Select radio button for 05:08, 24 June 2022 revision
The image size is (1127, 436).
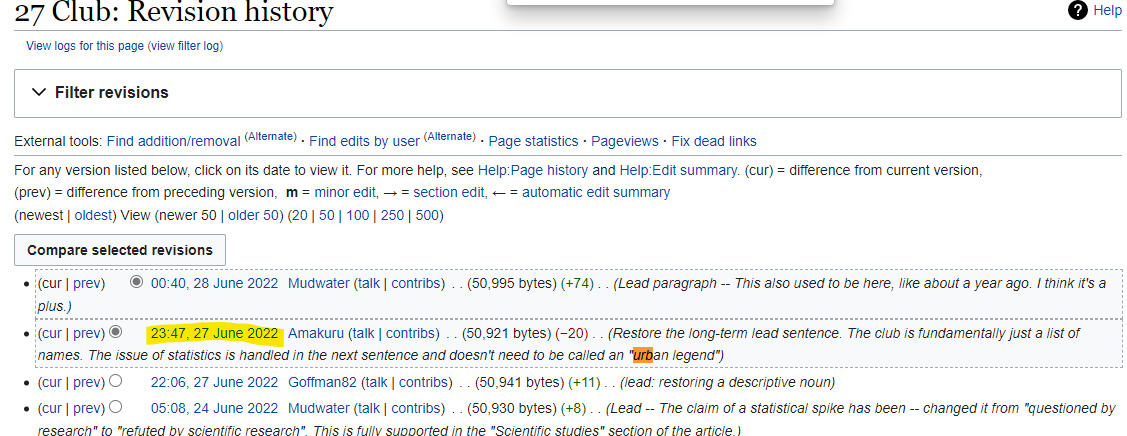(x=116, y=407)
